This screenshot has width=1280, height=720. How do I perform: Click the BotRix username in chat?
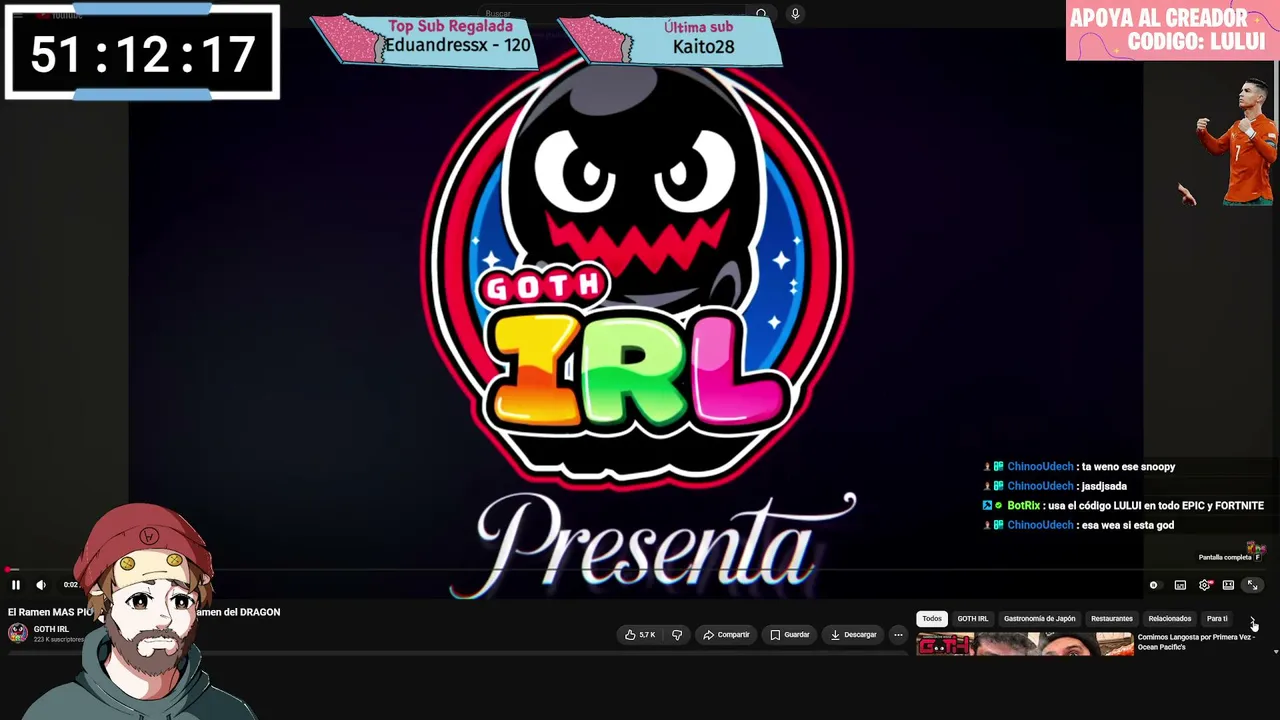coord(1024,506)
